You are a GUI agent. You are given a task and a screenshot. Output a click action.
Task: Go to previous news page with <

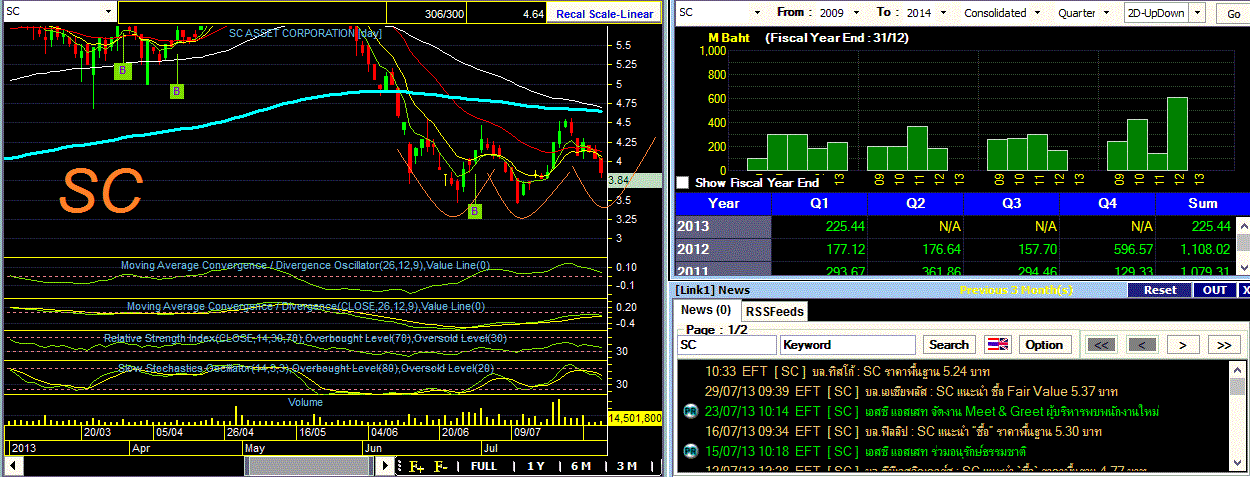coord(1142,344)
